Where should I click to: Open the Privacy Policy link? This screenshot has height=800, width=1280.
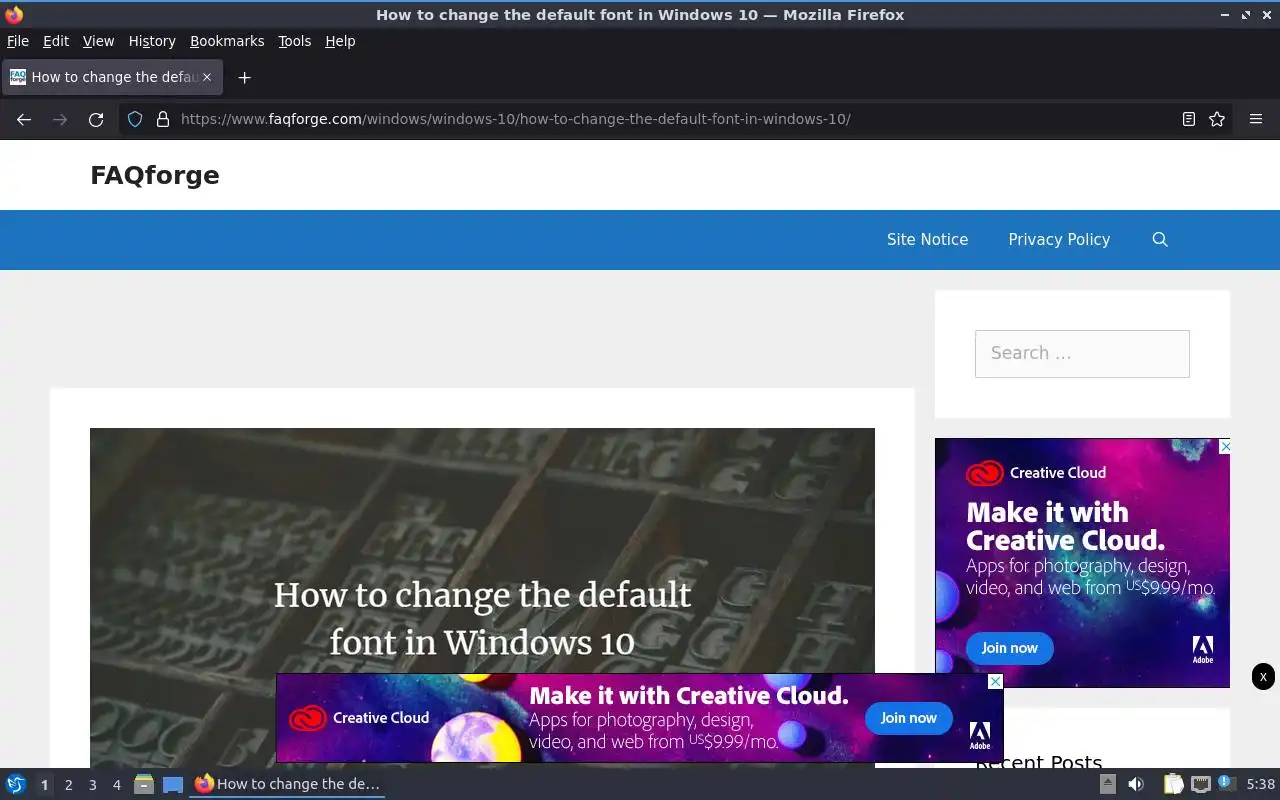click(1059, 239)
